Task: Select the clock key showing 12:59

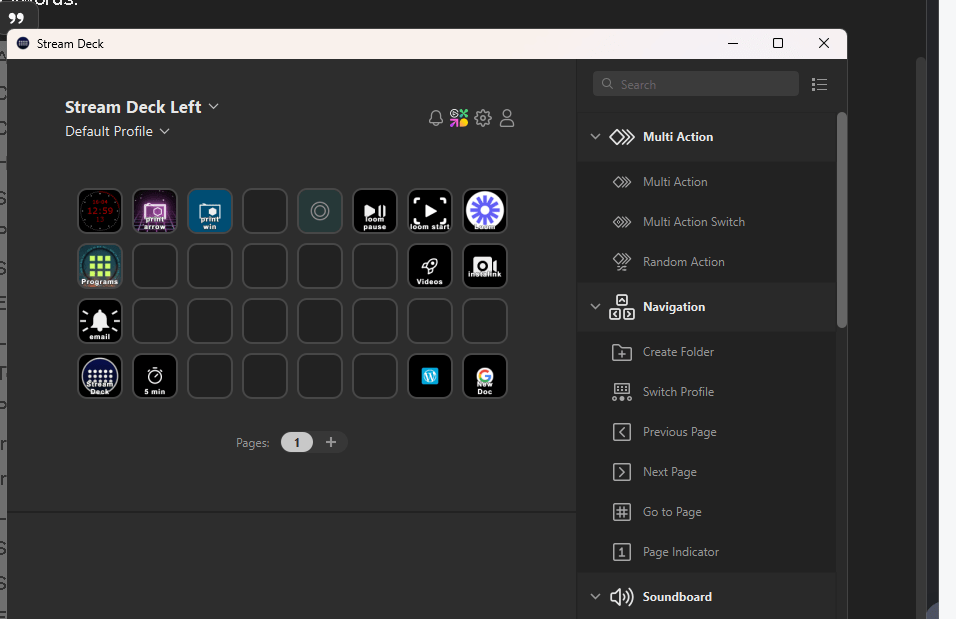Action: pyautogui.click(x=100, y=211)
